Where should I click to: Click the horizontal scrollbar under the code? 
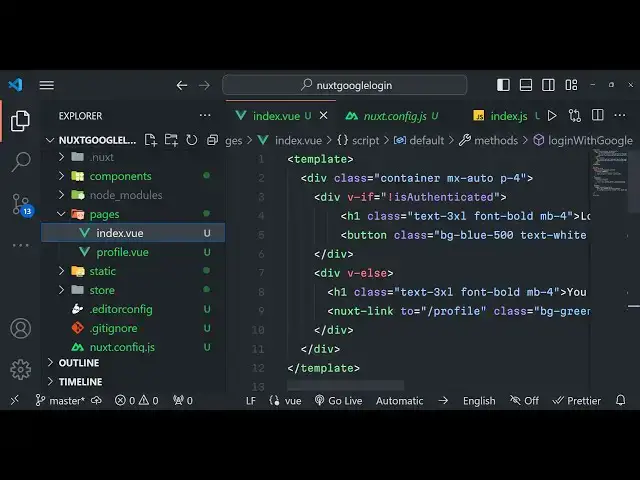(345, 385)
